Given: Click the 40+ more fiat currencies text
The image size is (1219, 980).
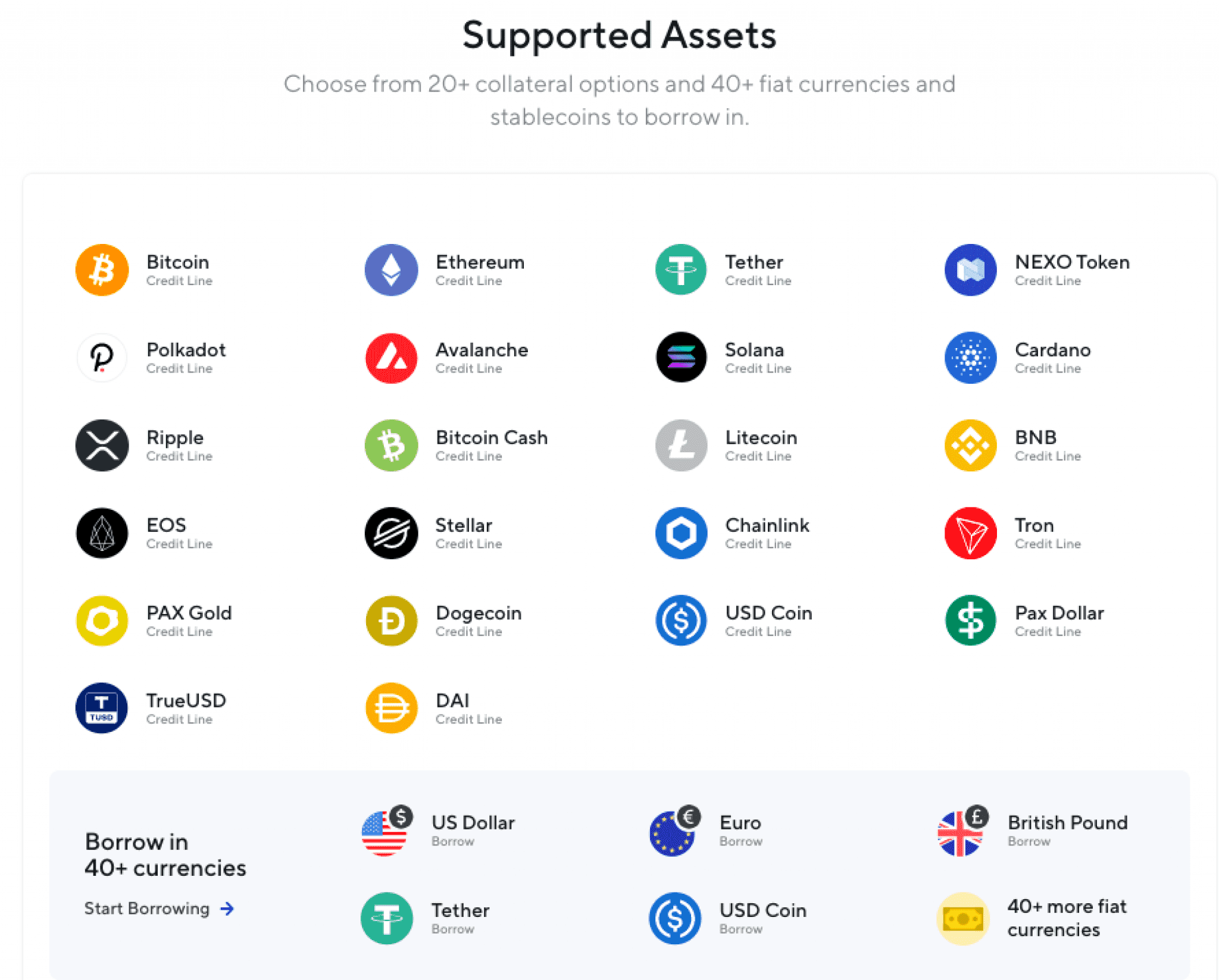Looking at the screenshot, I should click(x=1067, y=918).
